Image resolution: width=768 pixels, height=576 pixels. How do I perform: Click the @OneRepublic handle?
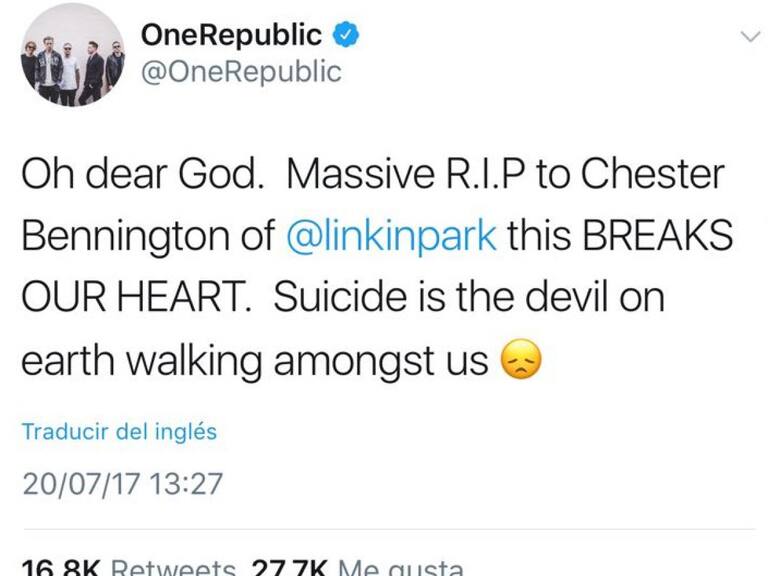[x=240, y=72]
